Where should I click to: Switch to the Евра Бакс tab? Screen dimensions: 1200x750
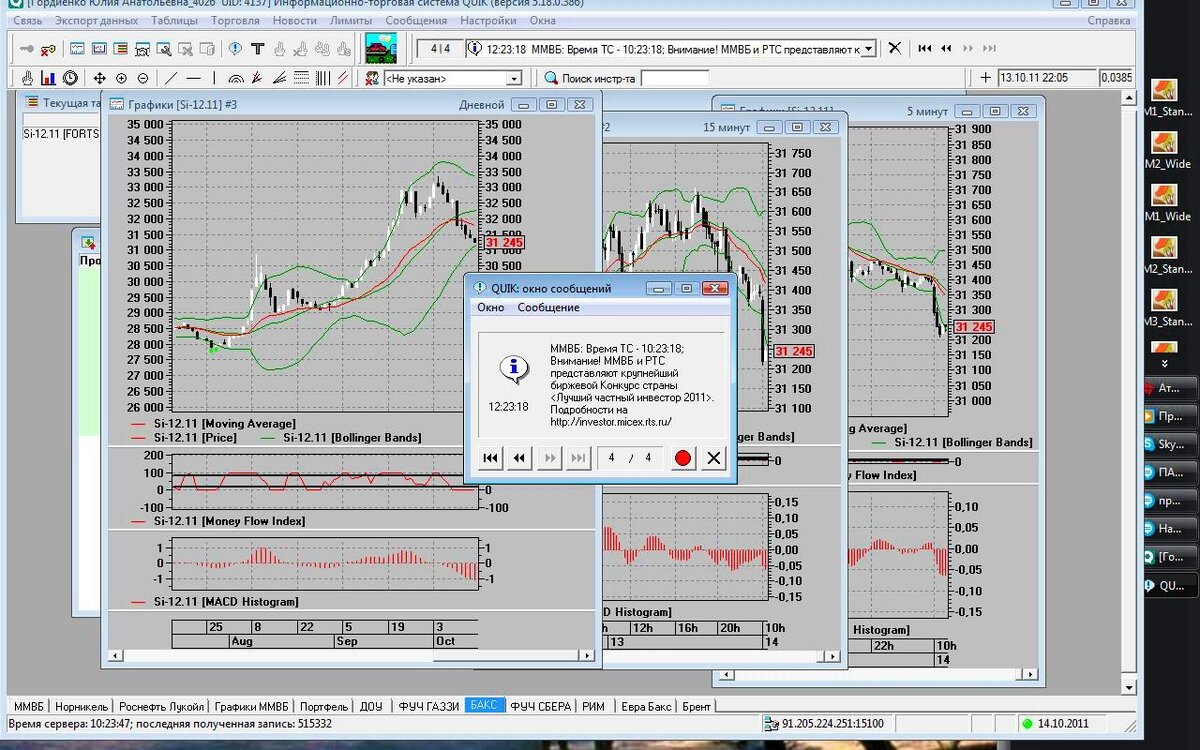coord(647,706)
